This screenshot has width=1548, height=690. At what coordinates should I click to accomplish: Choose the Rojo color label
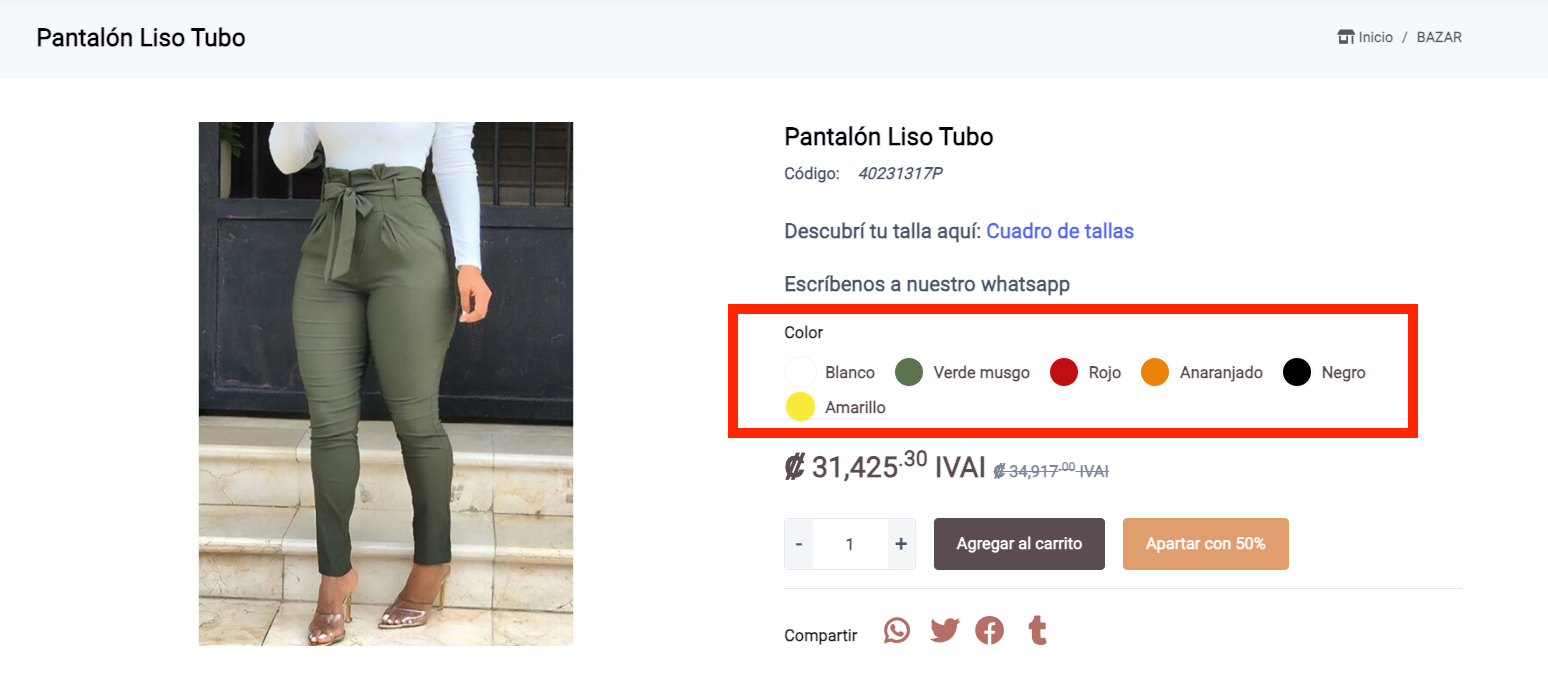[1105, 372]
